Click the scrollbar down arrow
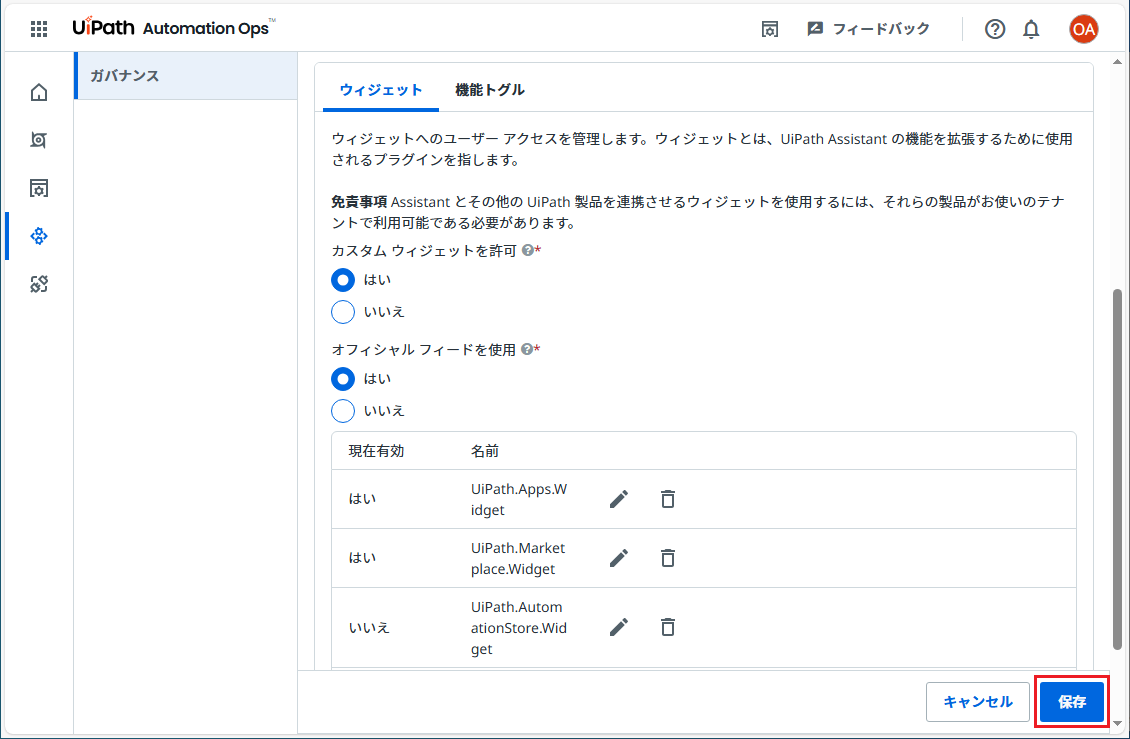1130x739 pixels. (1117, 723)
